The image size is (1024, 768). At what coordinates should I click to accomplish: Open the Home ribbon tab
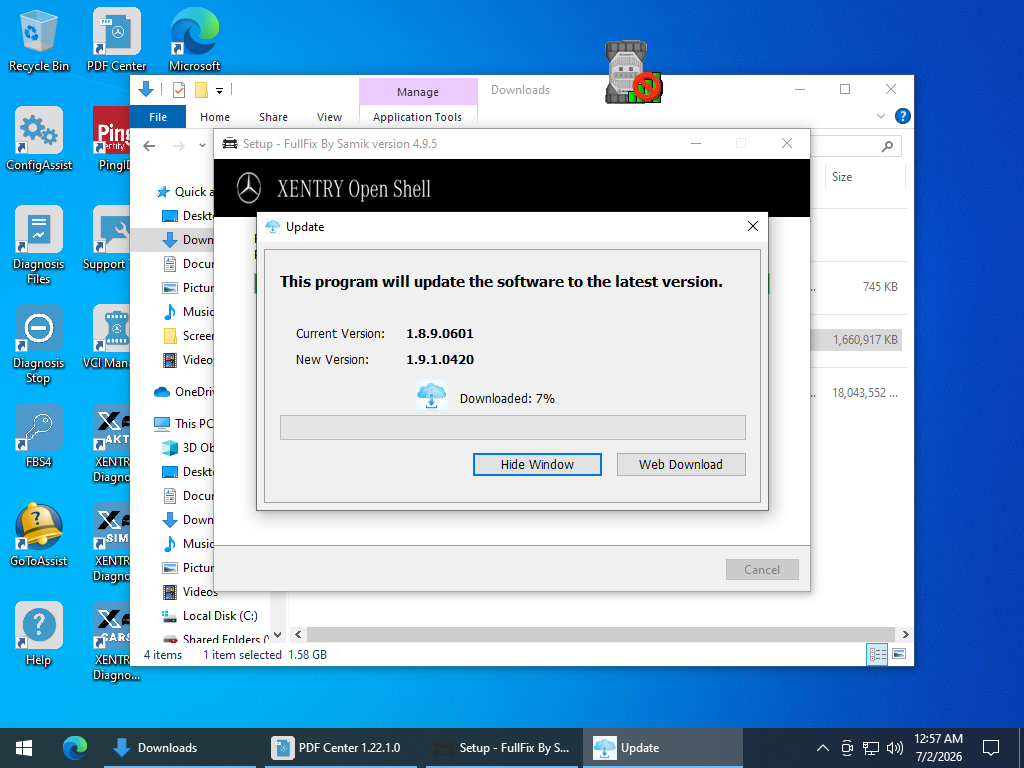pos(215,117)
